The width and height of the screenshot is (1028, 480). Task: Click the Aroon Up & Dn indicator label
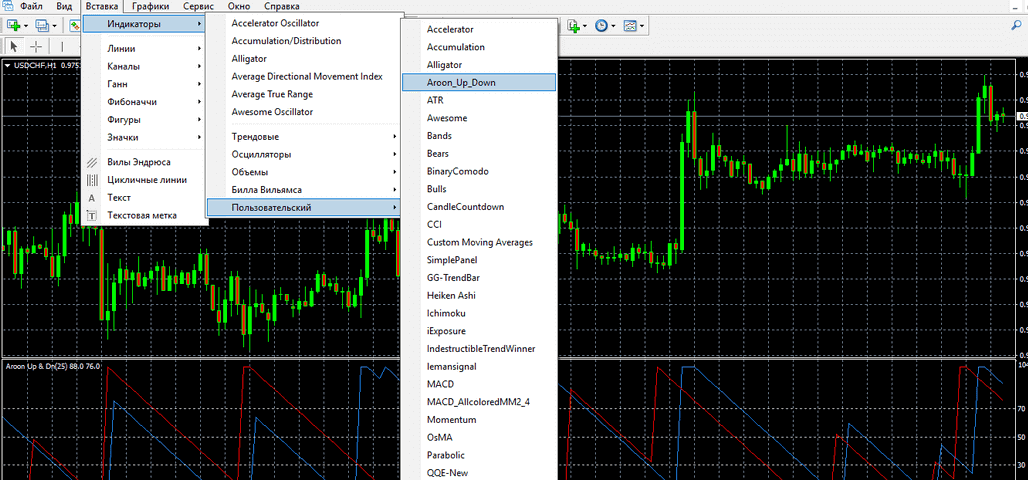coord(52,366)
